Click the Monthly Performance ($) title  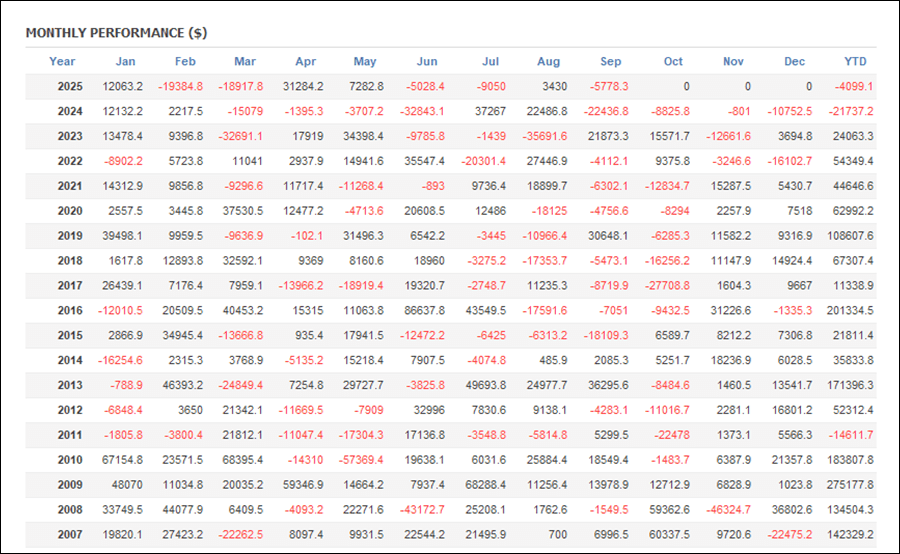[116, 32]
